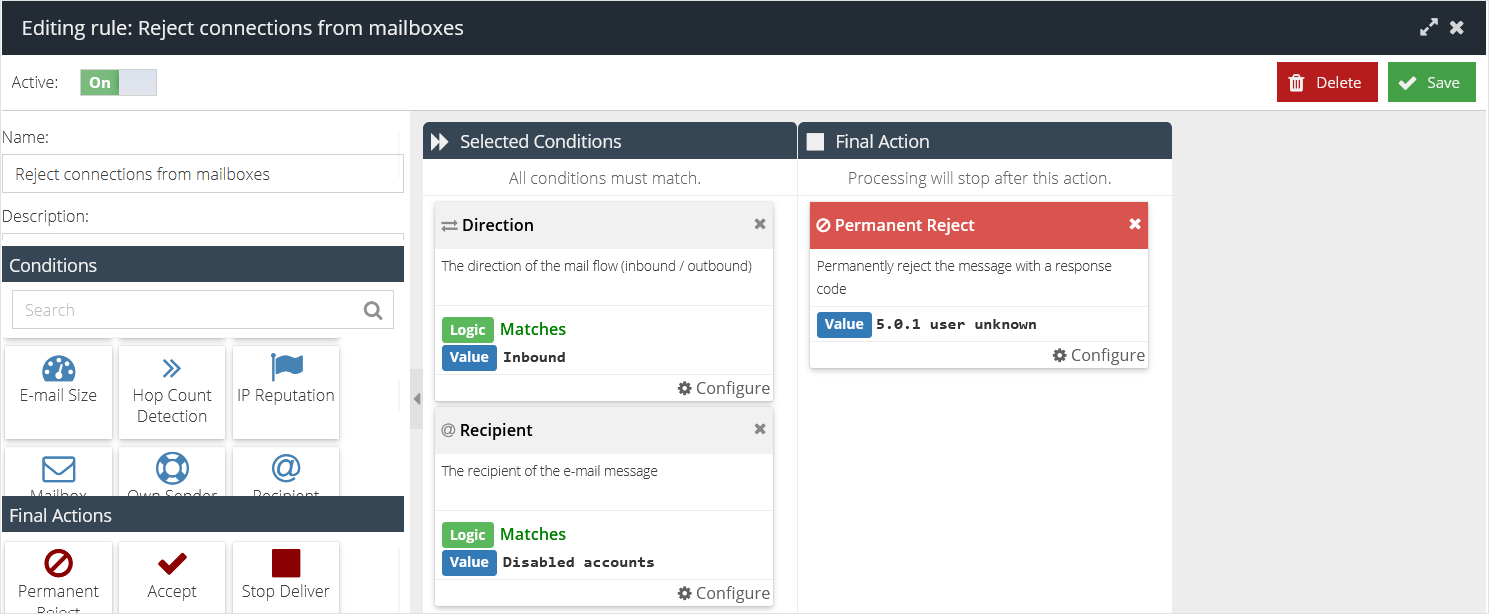Configure the Direction condition
1489x614 pixels.
(723, 388)
